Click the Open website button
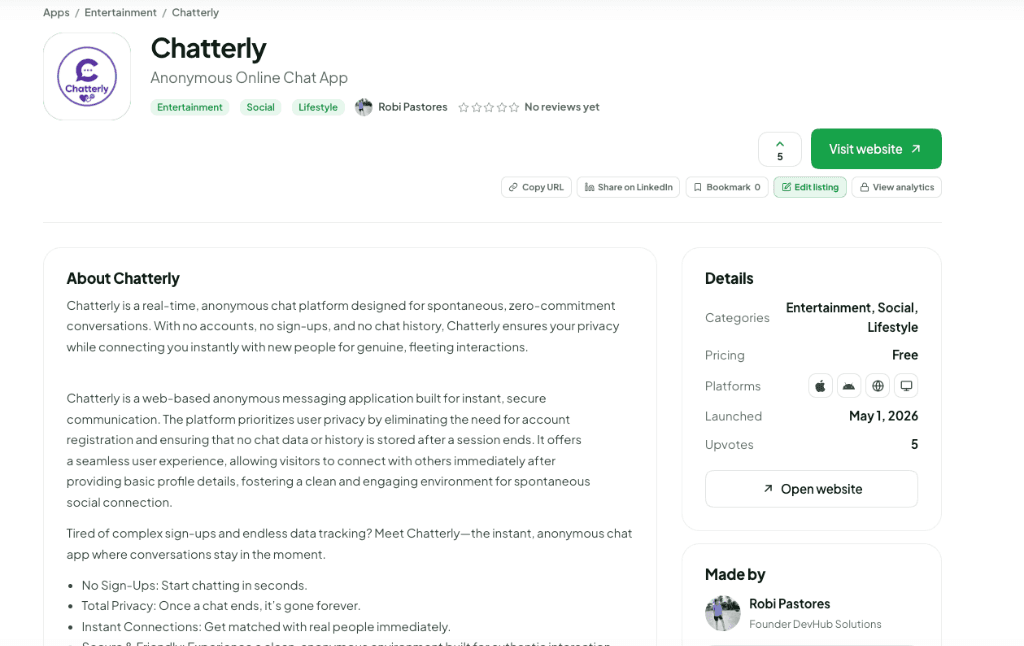Image resolution: width=1024 pixels, height=646 pixels. coord(811,489)
